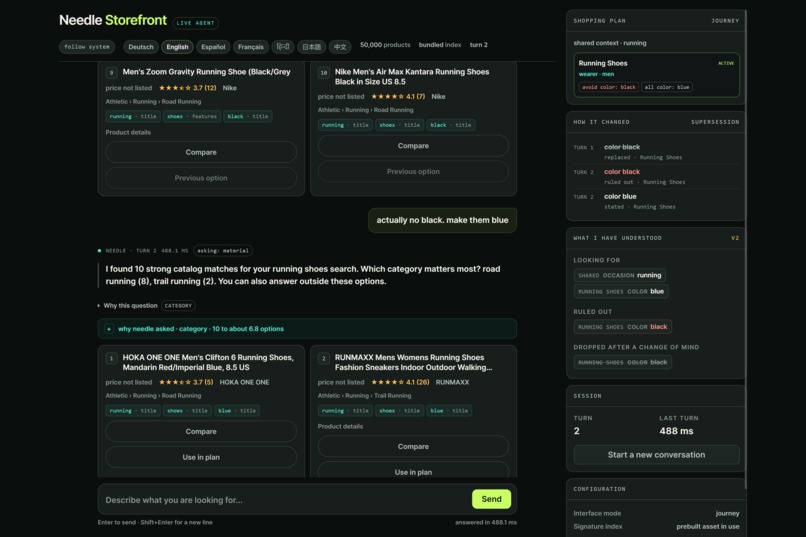Viewport: 806px width, 537px height.
Task: Click the SHARED OCCASION running chip
Action: [619, 275]
